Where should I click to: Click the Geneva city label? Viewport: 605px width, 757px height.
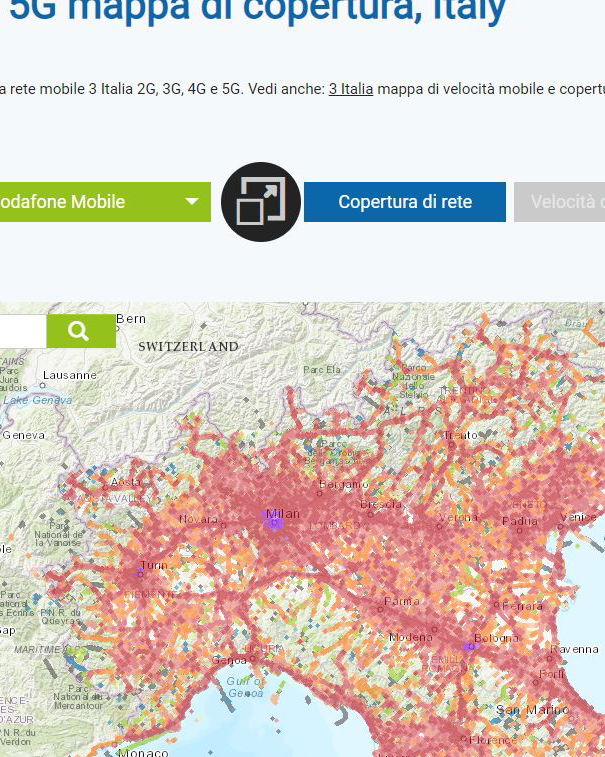tap(24, 435)
